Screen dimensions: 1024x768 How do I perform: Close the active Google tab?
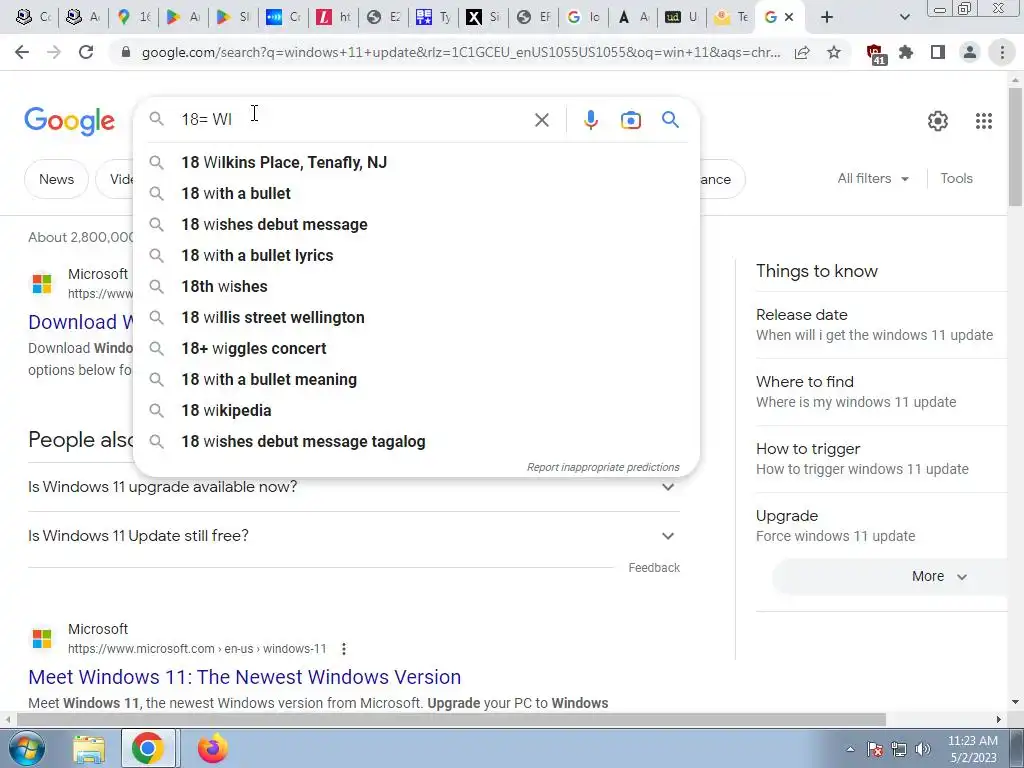point(789,17)
